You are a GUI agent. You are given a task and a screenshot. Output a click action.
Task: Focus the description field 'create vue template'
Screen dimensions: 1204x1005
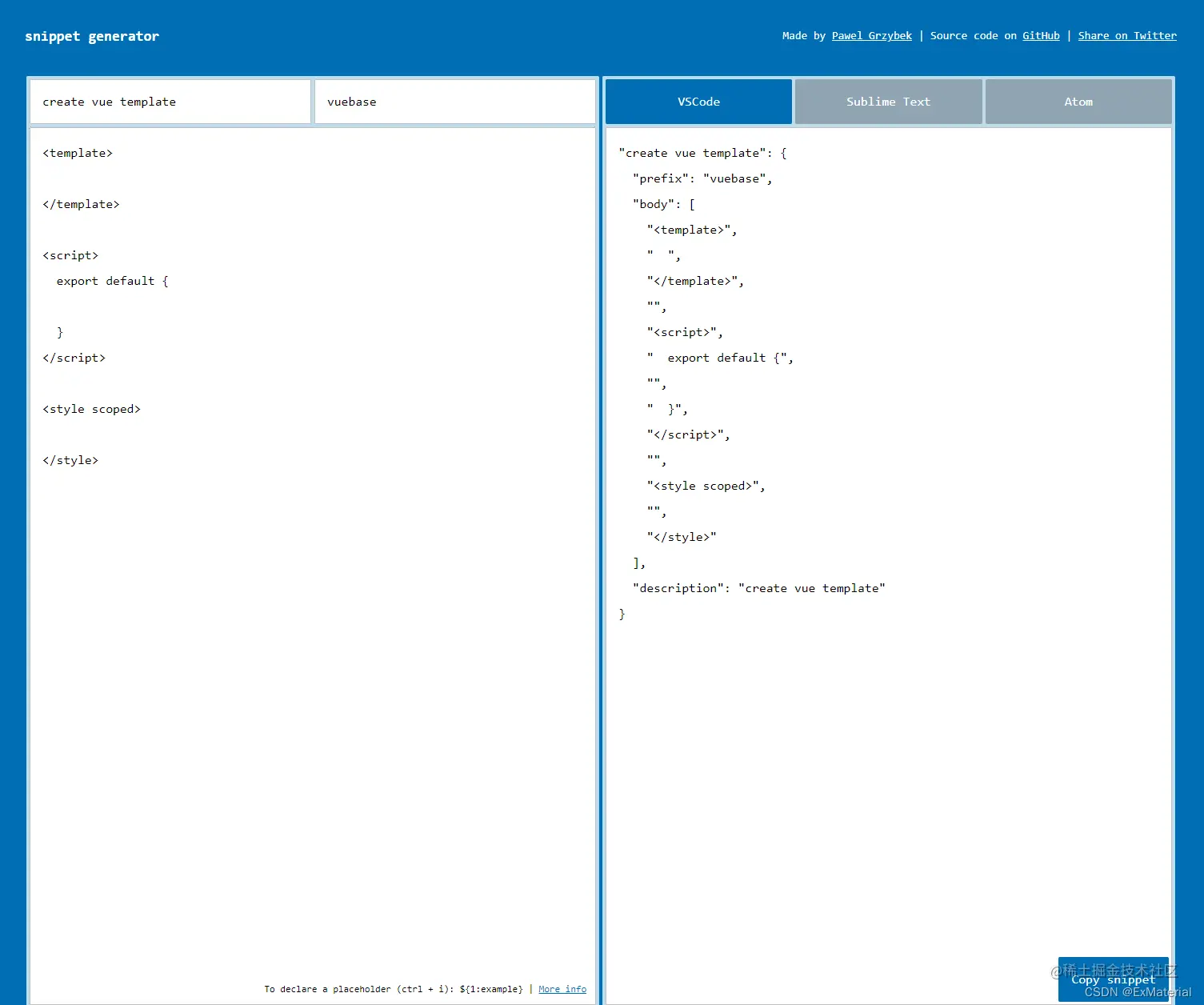pyautogui.click(x=170, y=102)
